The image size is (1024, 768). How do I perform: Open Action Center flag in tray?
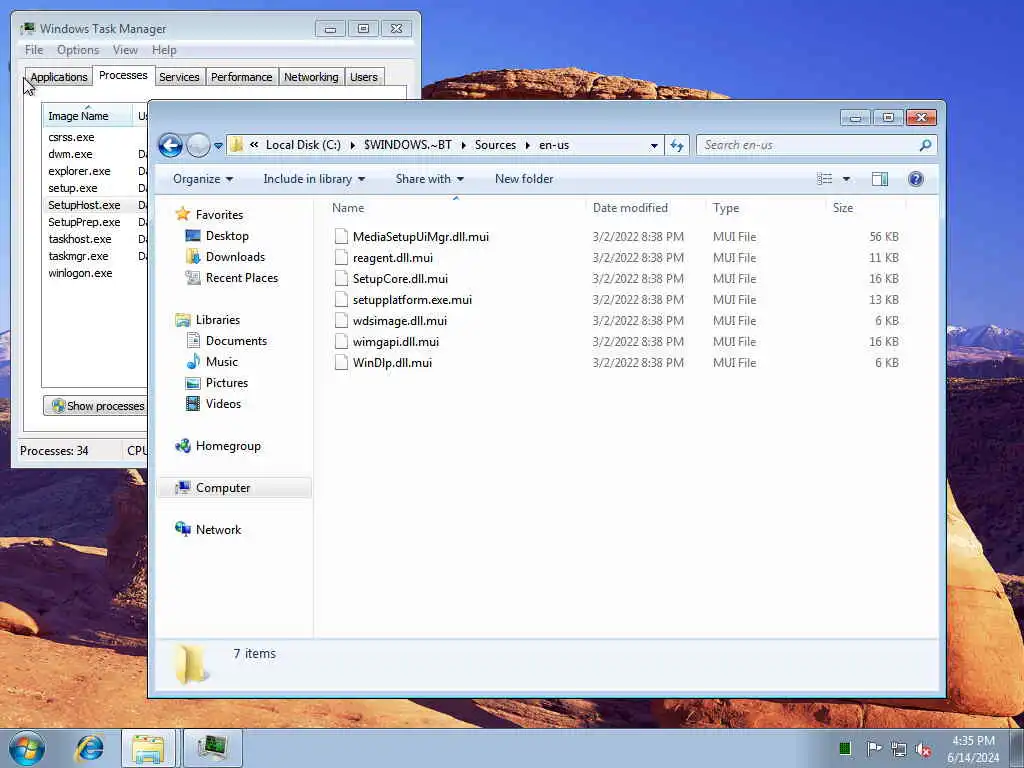point(874,748)
